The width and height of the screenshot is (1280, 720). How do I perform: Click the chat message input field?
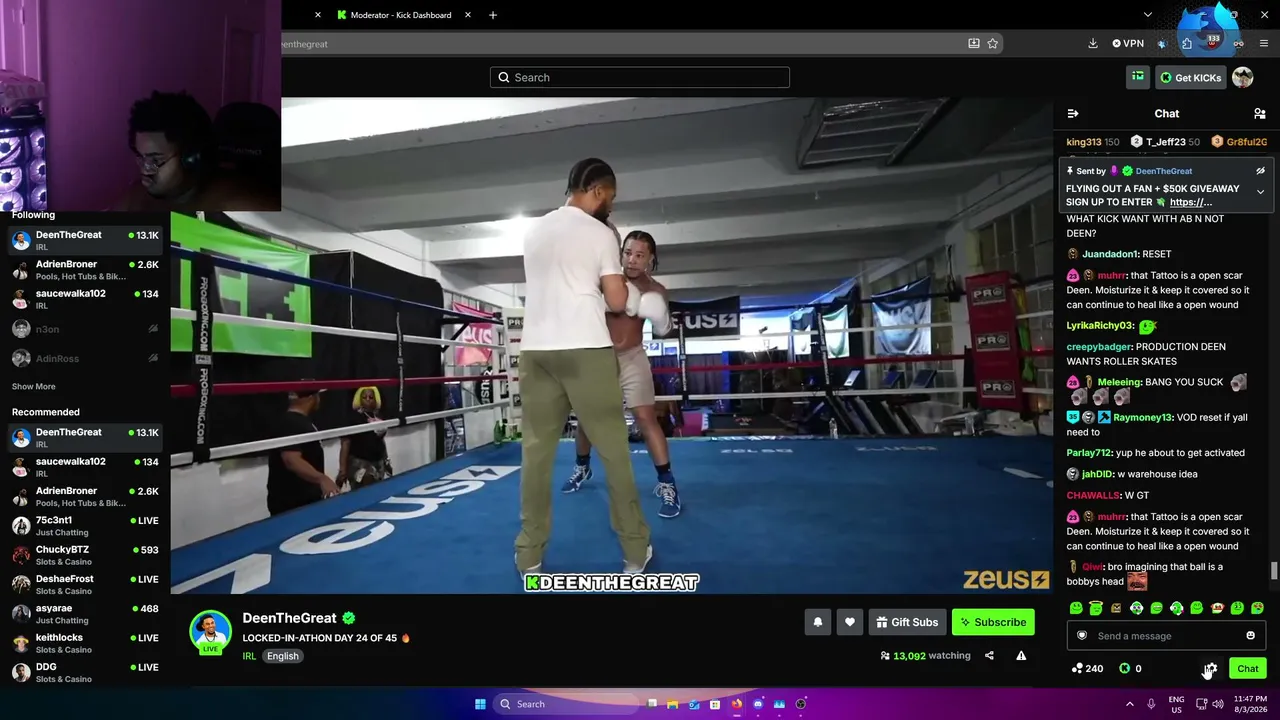[x=1166, y=636]
